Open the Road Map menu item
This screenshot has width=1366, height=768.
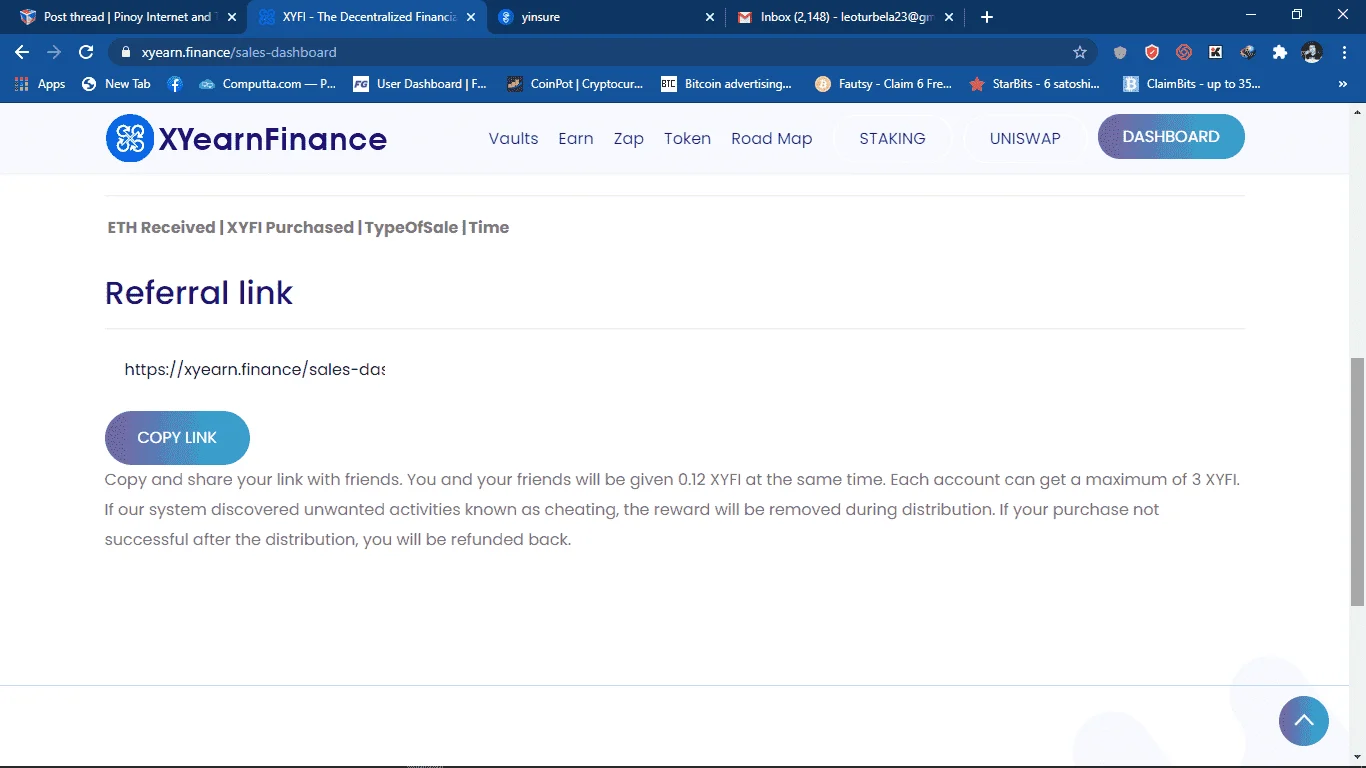pyautogui.click(x=772, y=139)
